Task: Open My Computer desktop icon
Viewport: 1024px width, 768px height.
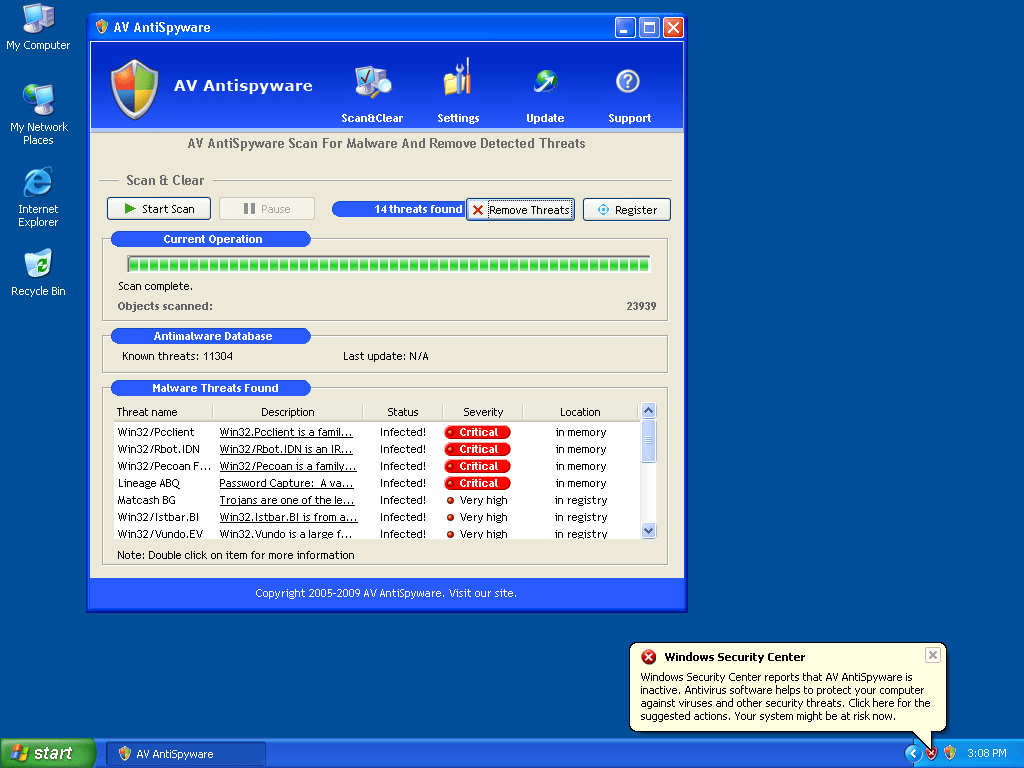Action: [x=38, y=20]
